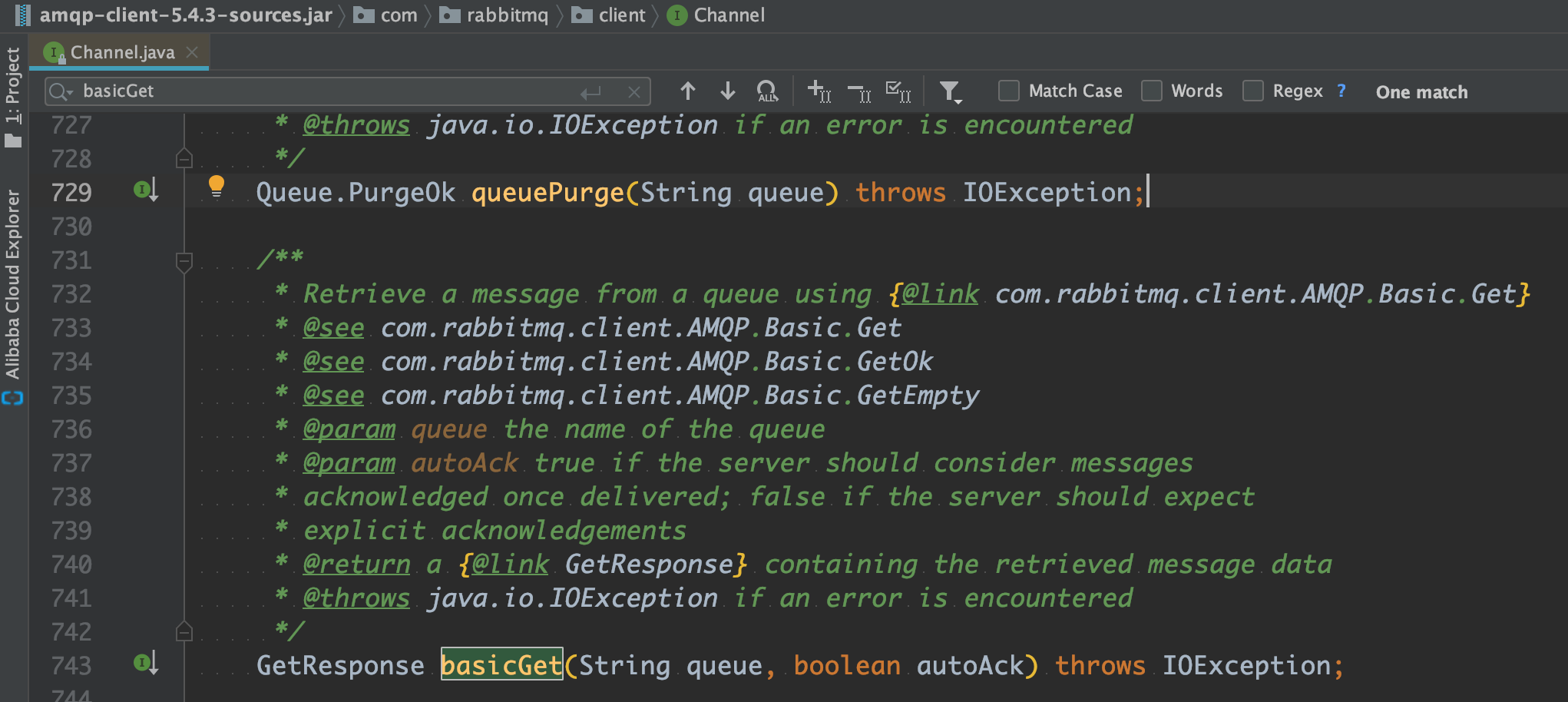
Task: Click the lightbulb intention icon
Action: 217,186
